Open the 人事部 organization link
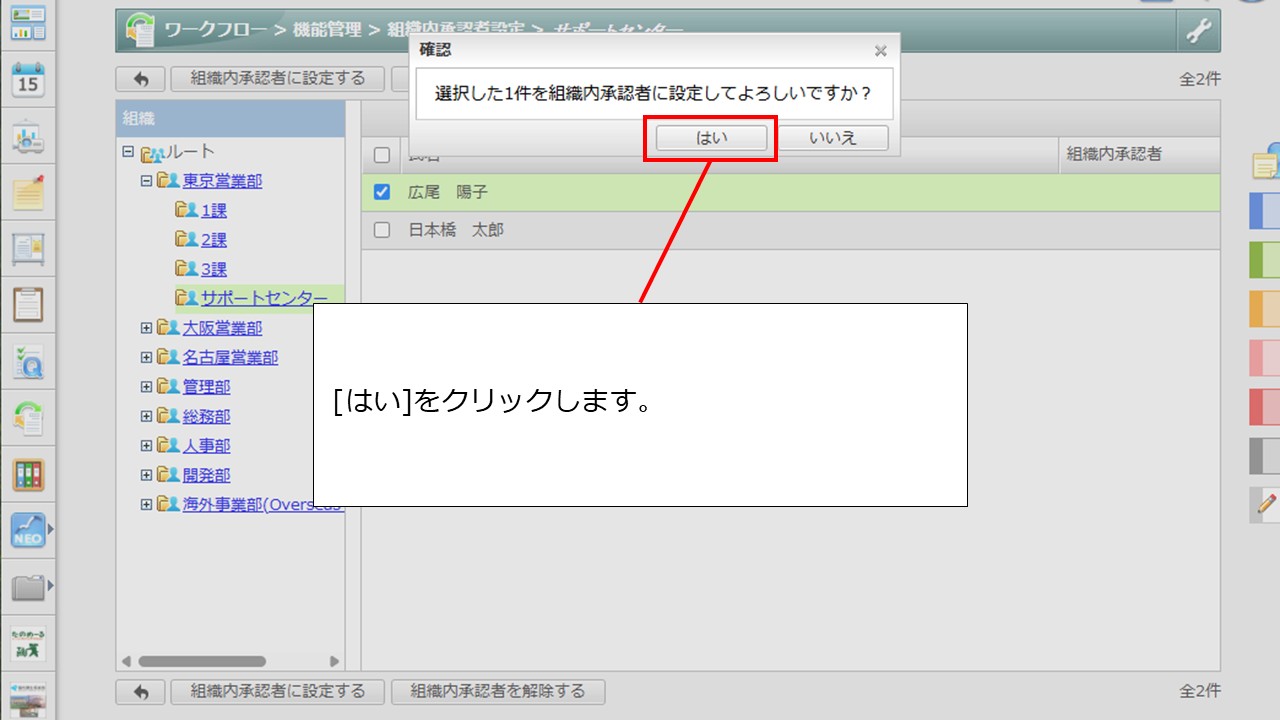 coord(207,446)
